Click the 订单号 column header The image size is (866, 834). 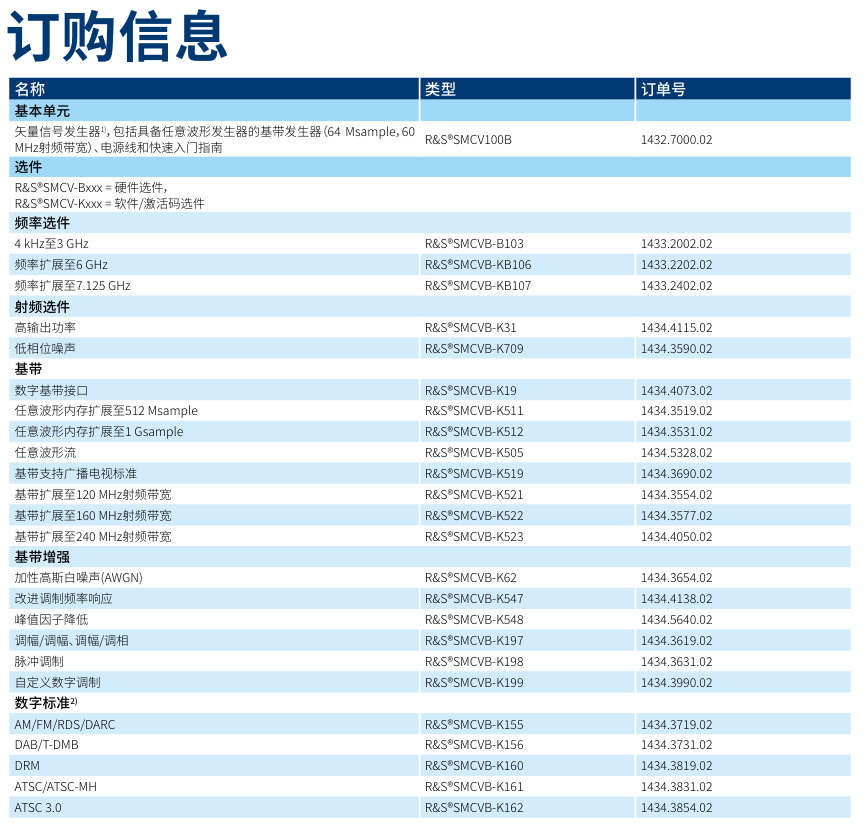[x=663, y=89]
